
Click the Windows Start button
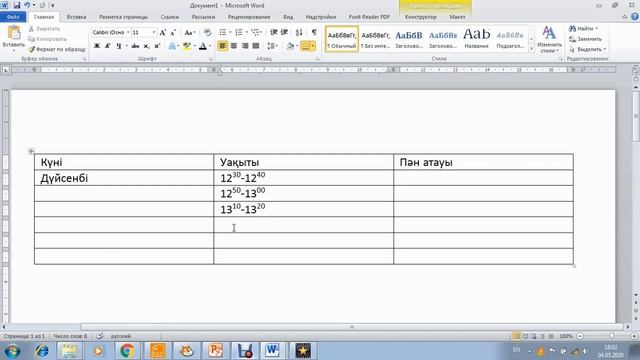tap(12, 351)
